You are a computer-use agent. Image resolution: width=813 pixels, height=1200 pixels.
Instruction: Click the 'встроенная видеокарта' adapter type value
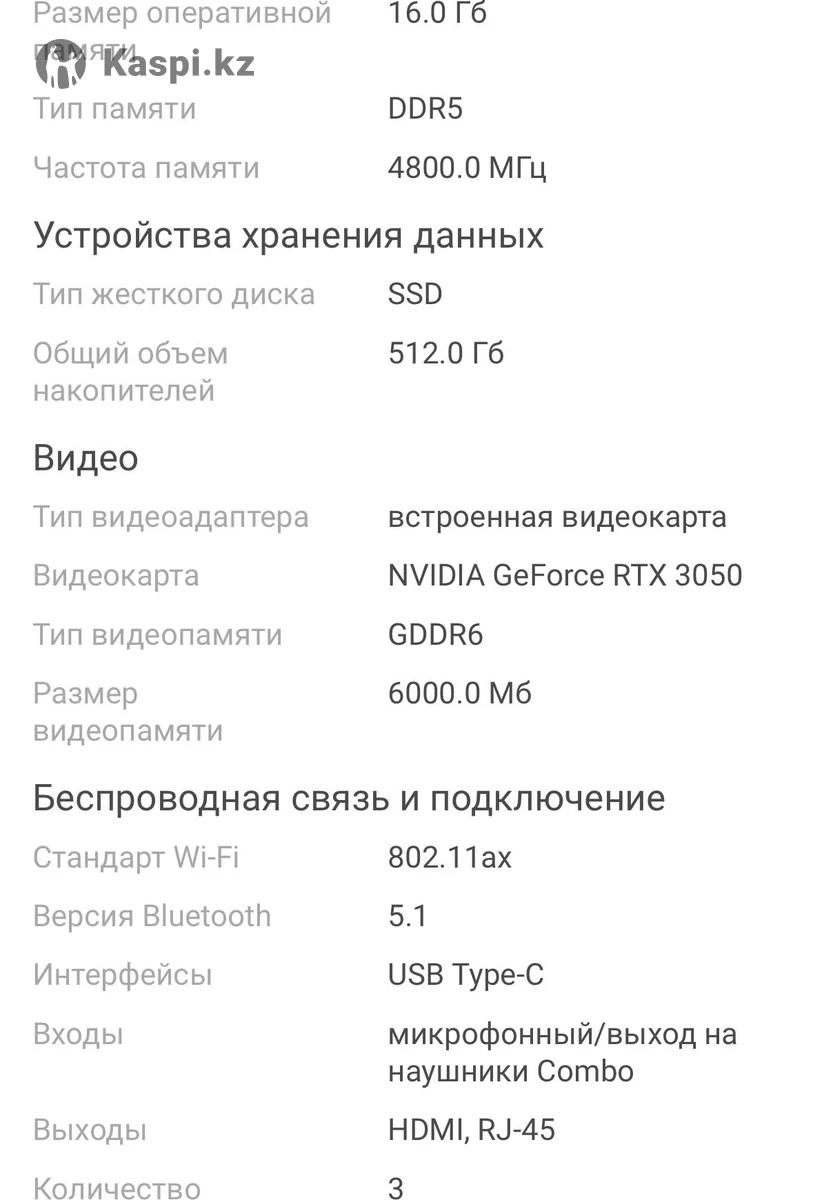[557, 517]
